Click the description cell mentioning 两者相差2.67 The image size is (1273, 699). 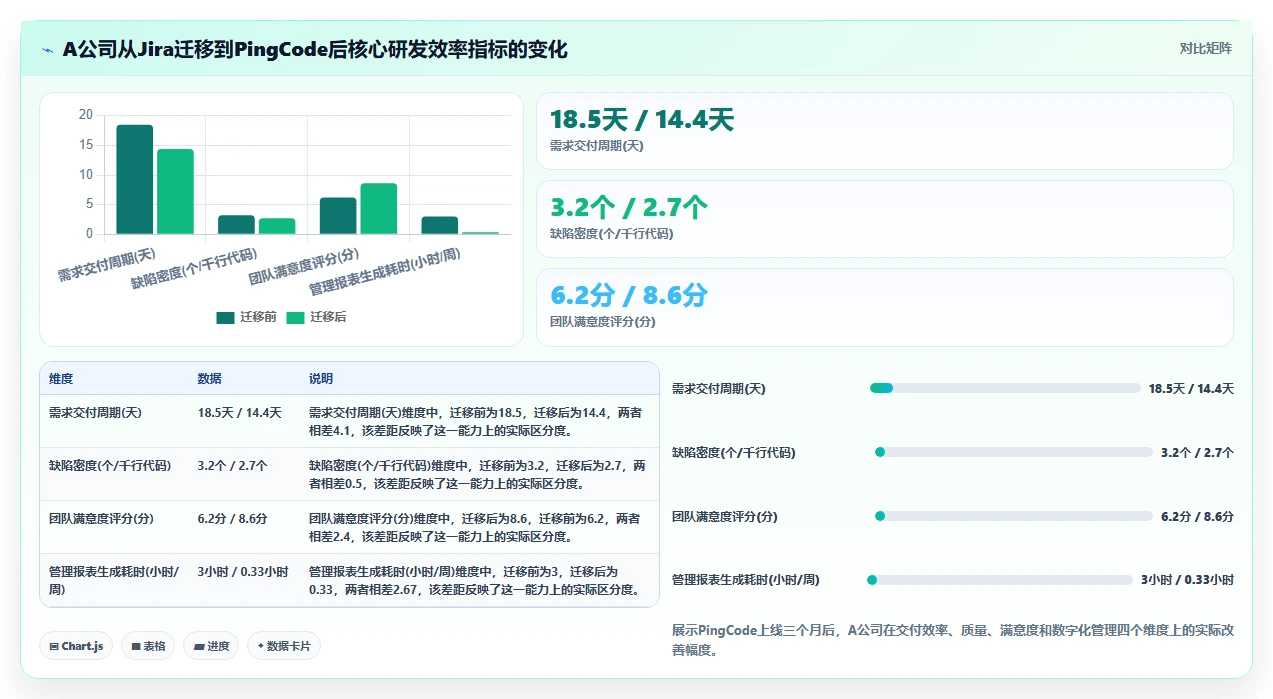point(477,580)
